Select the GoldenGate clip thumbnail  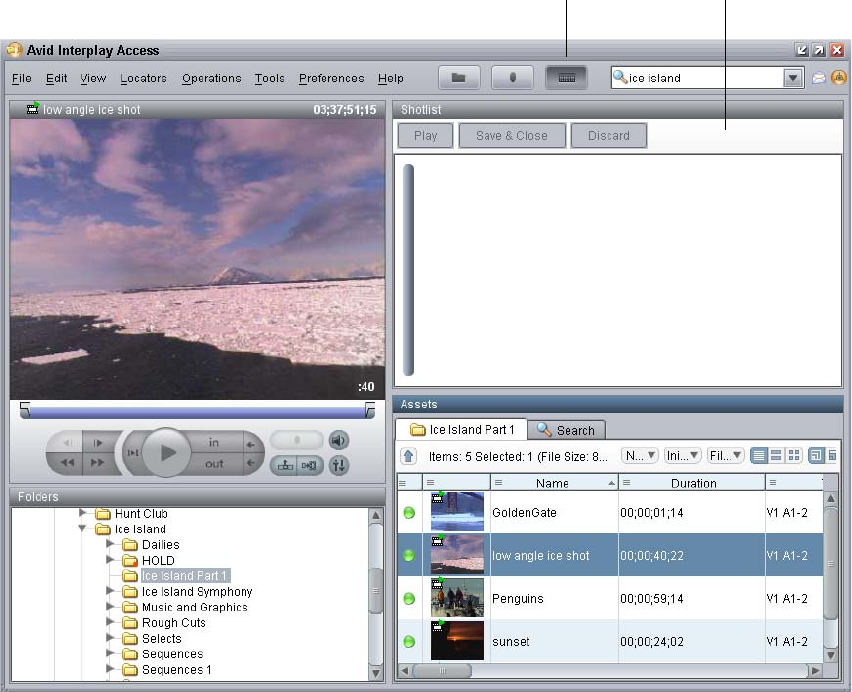[457, 512]
